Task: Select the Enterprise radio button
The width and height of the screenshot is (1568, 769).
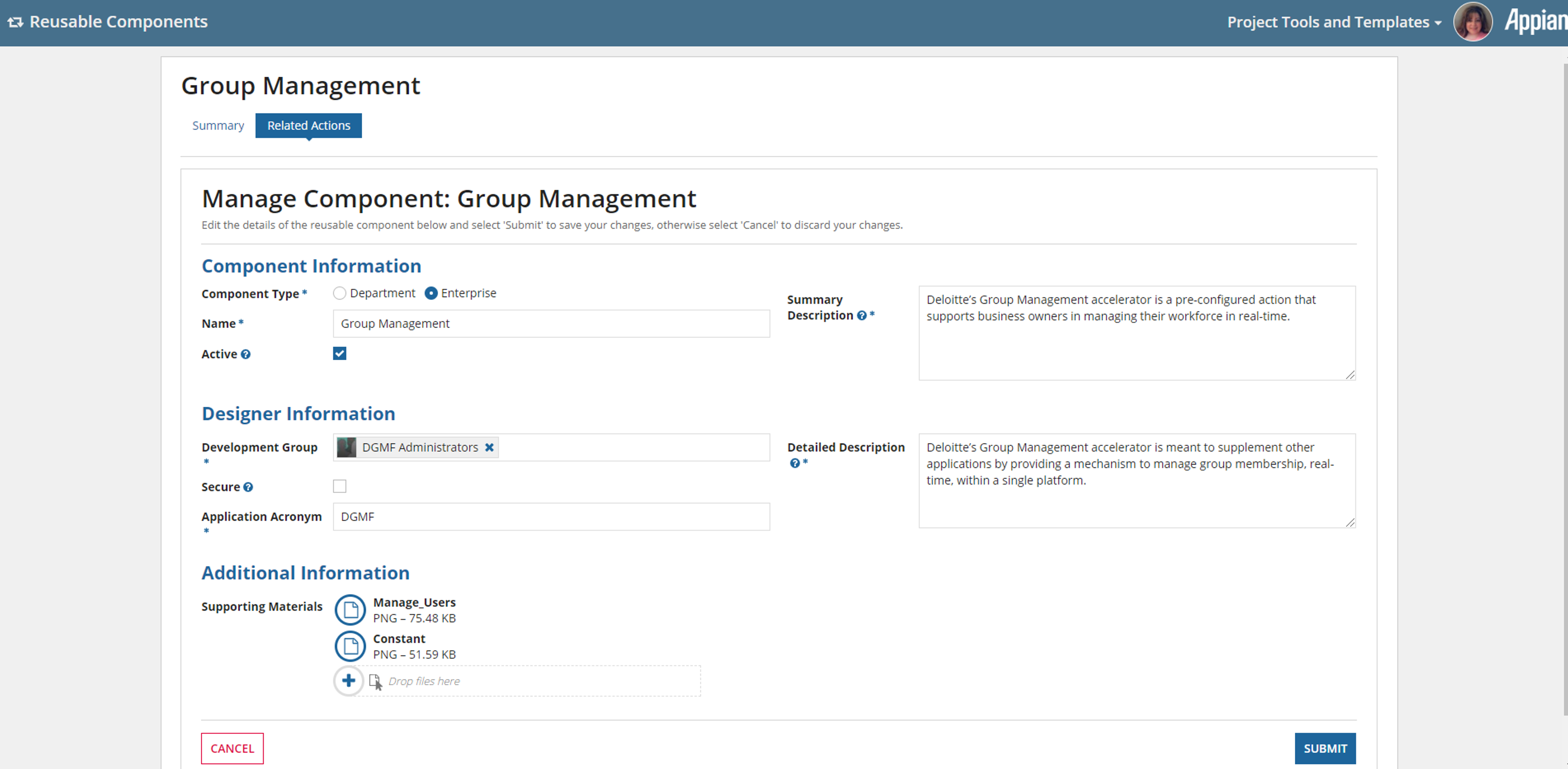Action: tap(431, 294)
